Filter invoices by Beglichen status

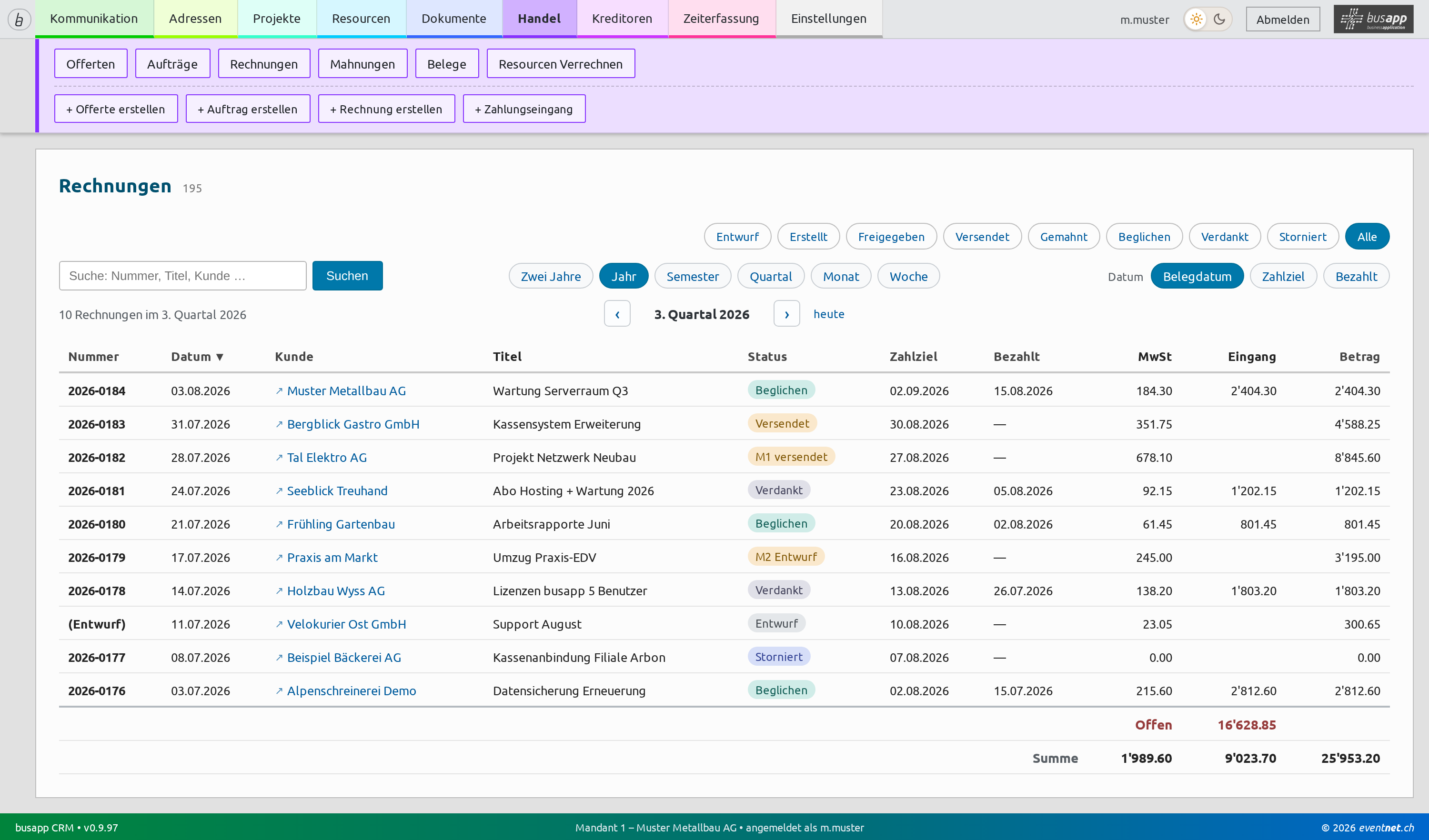point(1144,236)
